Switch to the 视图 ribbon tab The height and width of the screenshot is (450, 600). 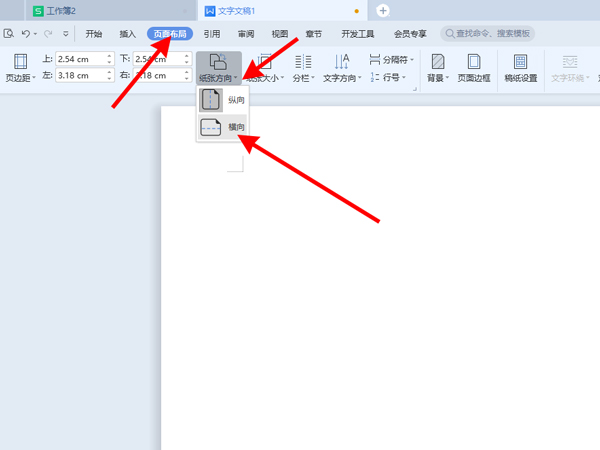tap(280, 33)
